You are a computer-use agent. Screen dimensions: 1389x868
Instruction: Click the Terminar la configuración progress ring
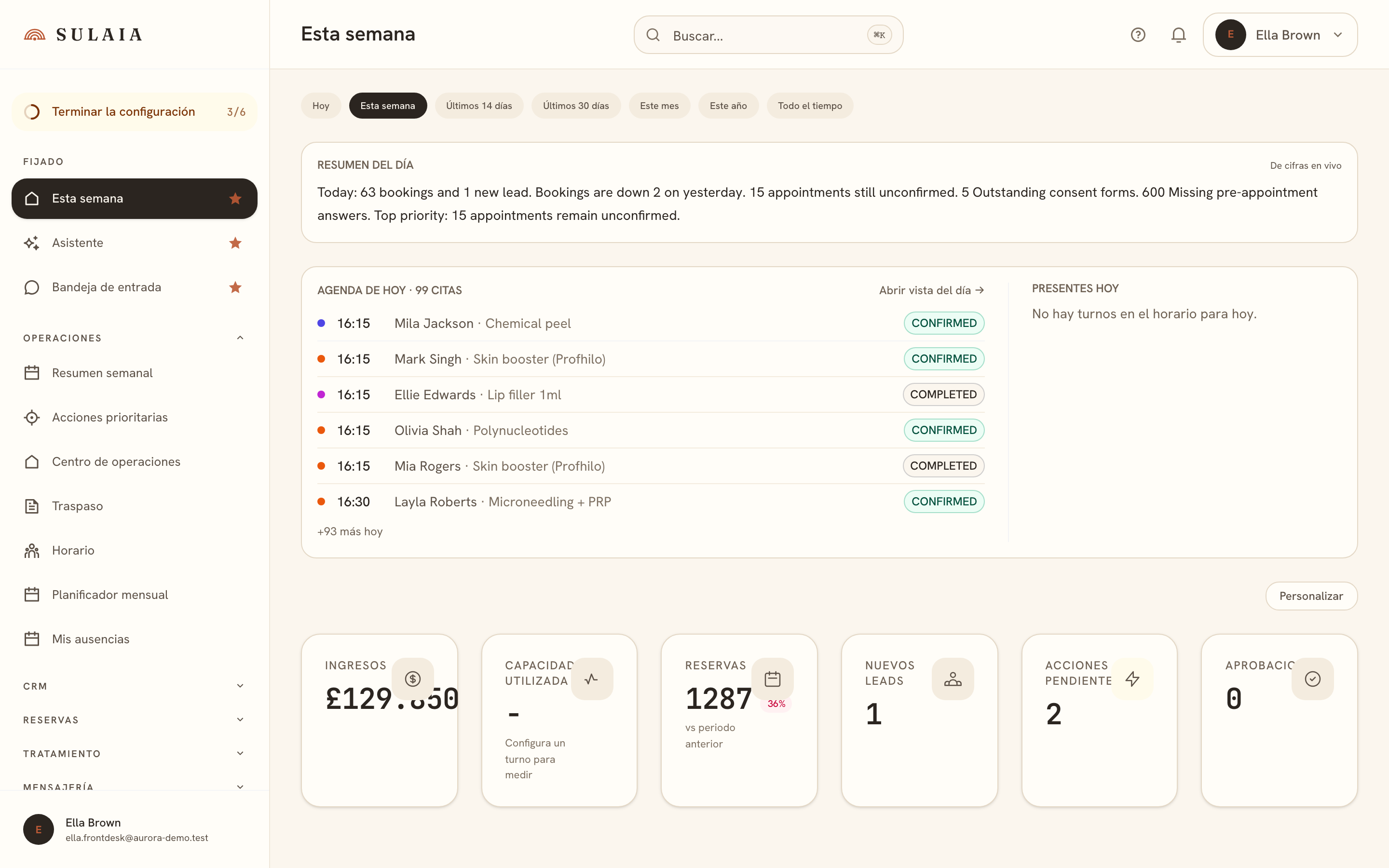click(x=32, y=111)
